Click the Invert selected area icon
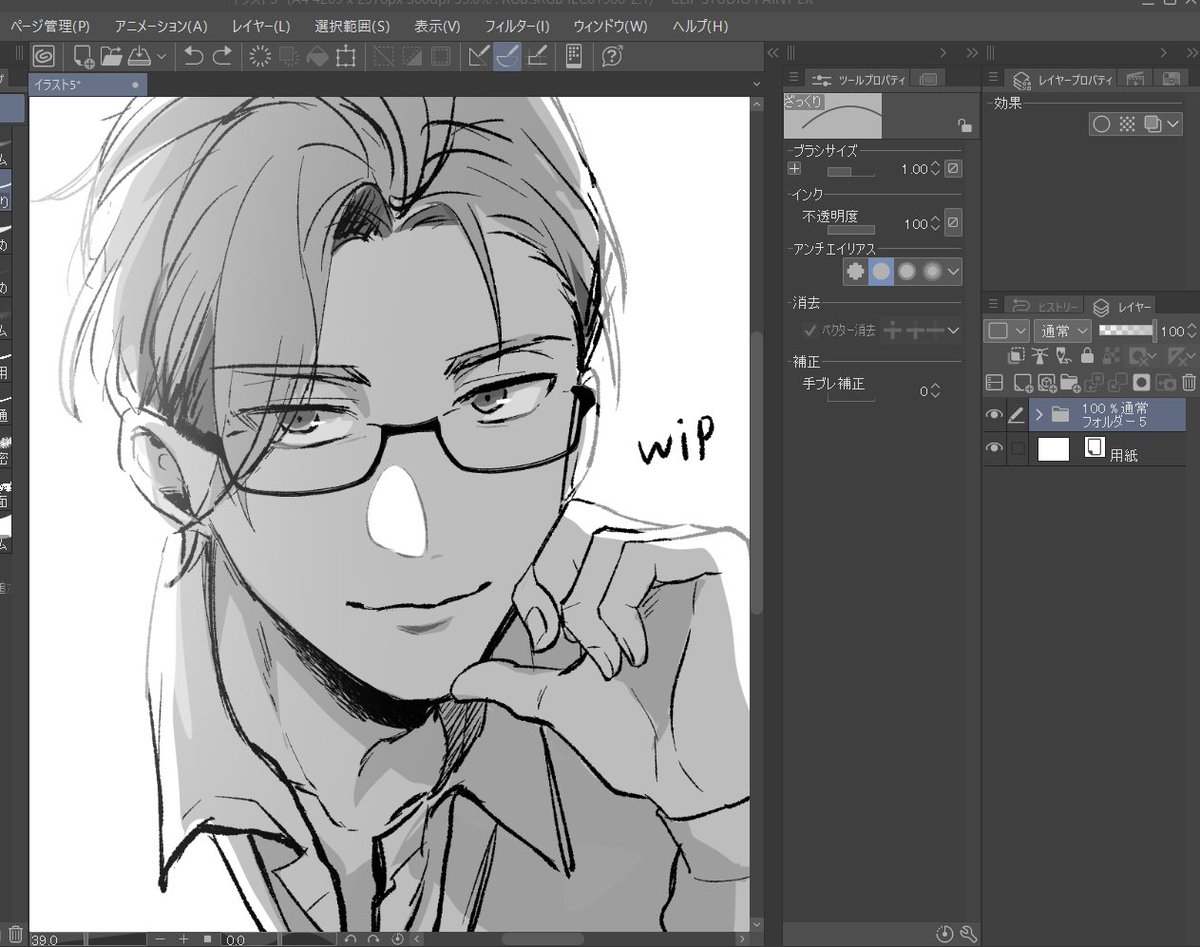Screen dimensions: 1200x947 tap(411, 56)
